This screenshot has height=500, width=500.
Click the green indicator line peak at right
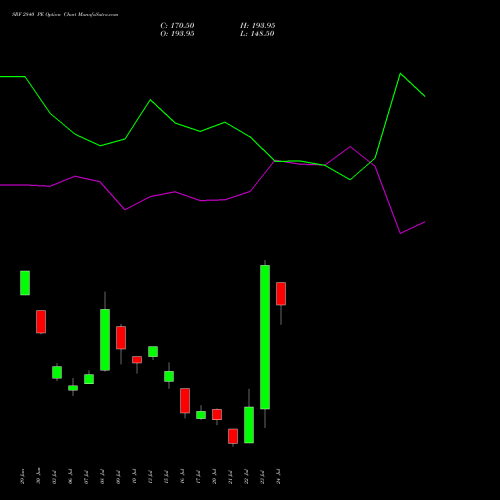coord(400,74)
